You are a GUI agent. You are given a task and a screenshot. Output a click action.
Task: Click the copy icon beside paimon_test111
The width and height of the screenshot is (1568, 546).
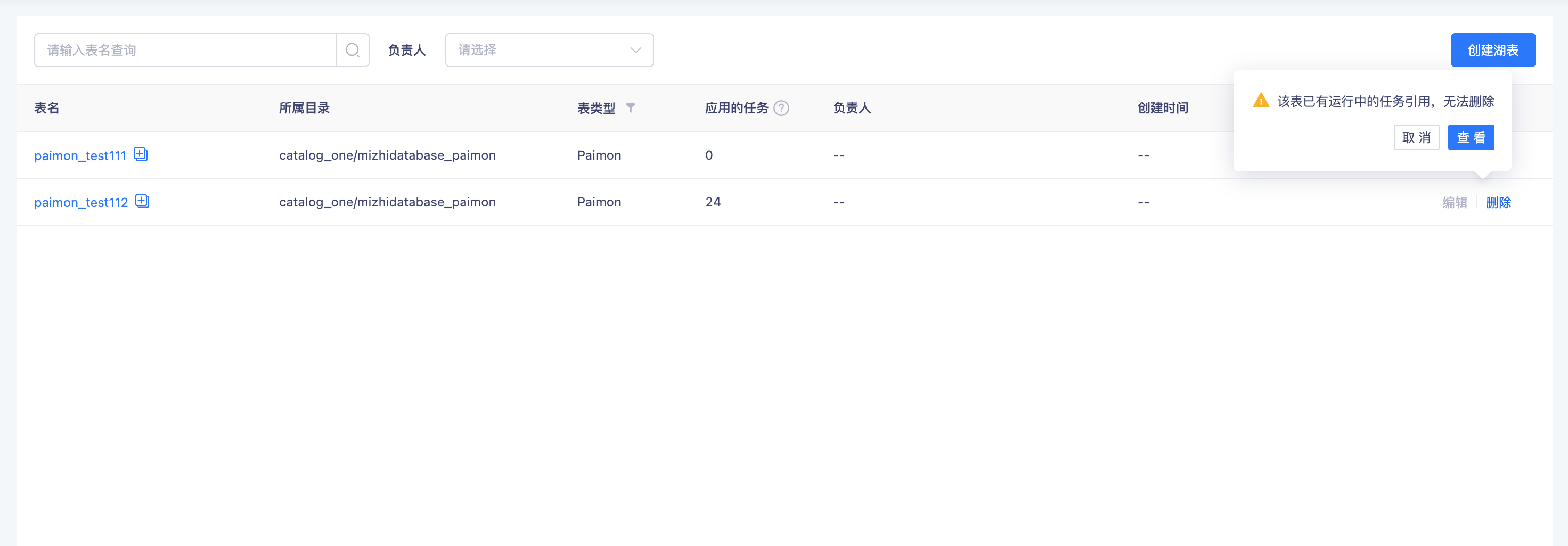[x=141, y=154]
